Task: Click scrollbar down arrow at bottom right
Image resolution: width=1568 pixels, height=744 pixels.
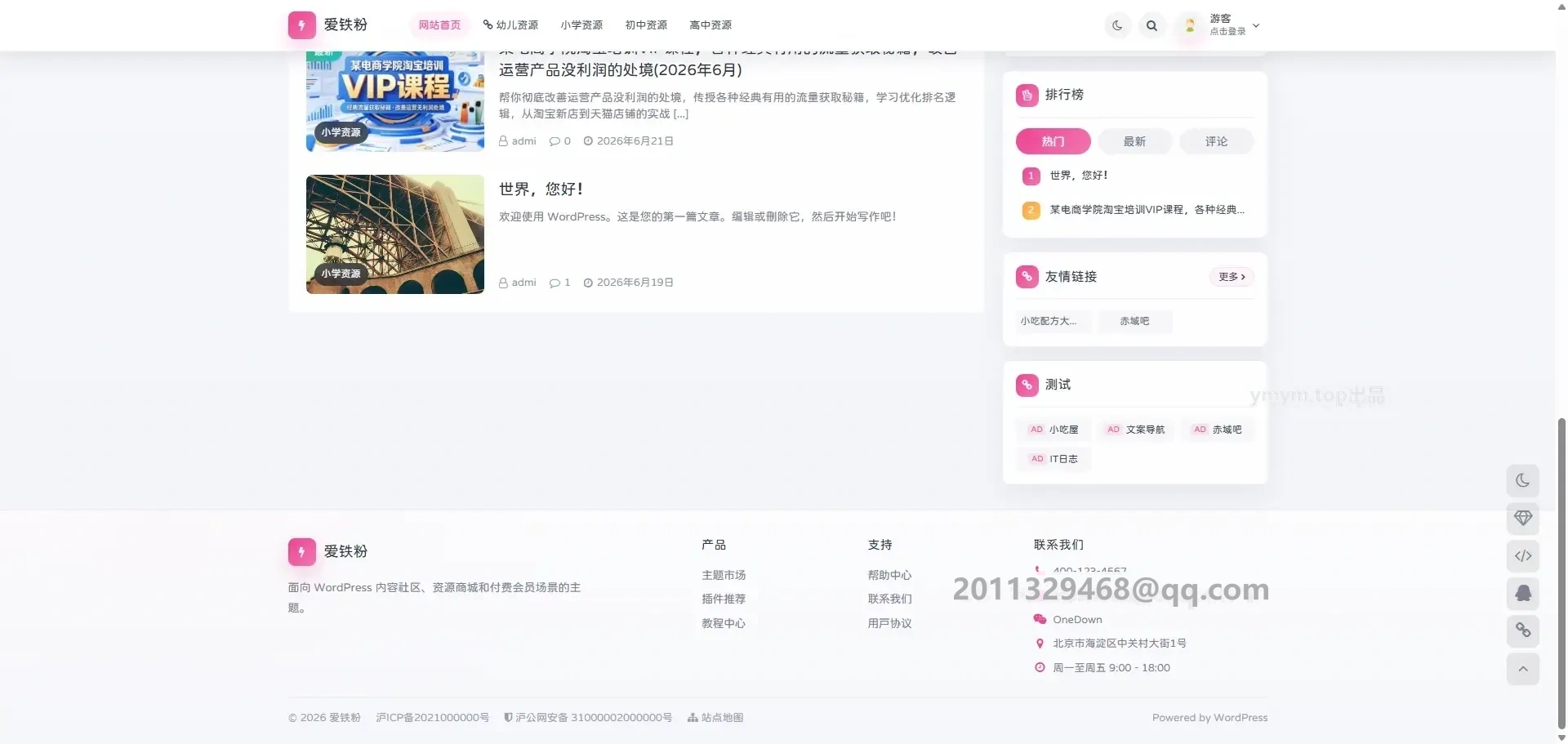Action: (x=1561, y=737)
